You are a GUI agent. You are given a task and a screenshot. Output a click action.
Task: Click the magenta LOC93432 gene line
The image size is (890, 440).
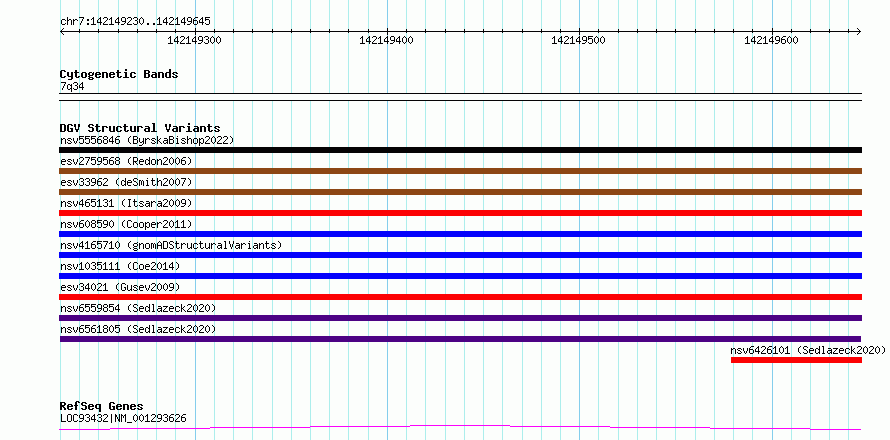pyautogui.click(x=460, y=428)
